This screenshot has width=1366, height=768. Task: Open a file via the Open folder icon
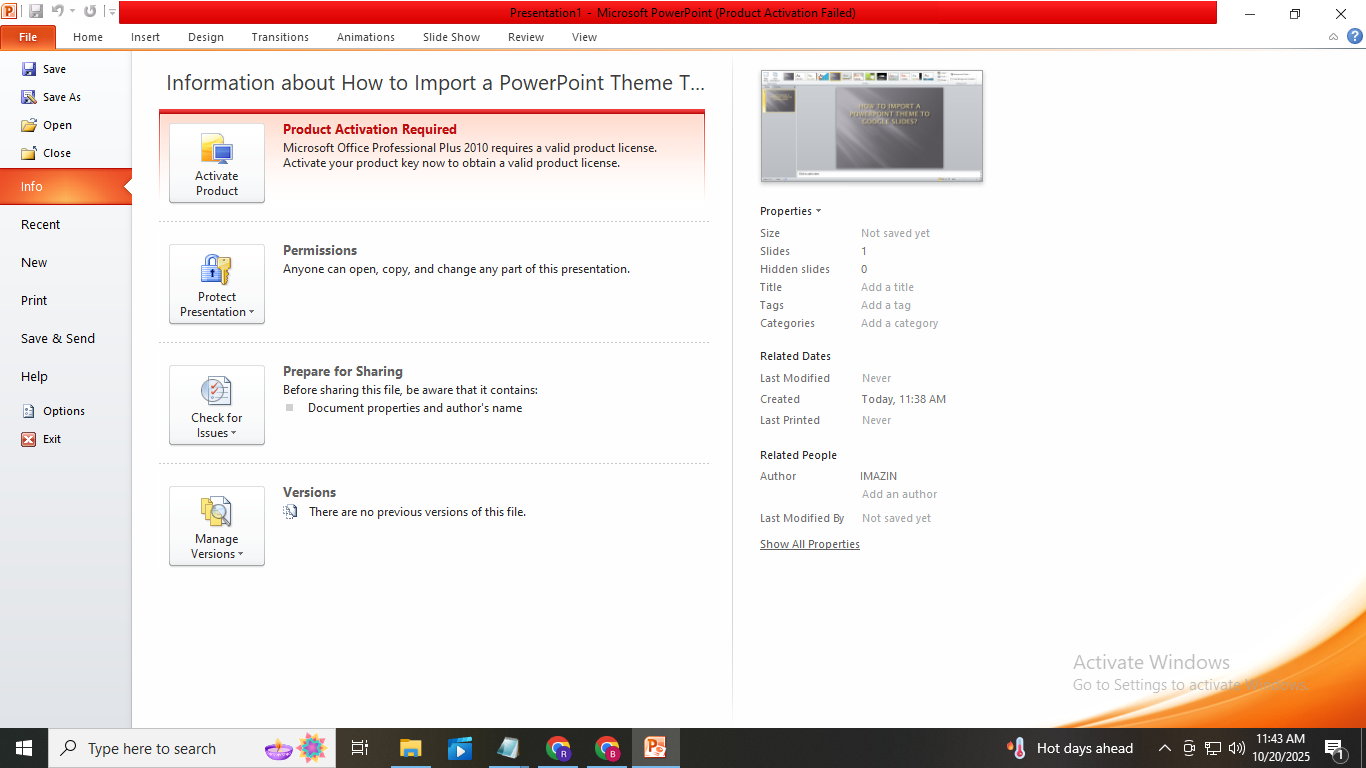[x=29, y=125]
